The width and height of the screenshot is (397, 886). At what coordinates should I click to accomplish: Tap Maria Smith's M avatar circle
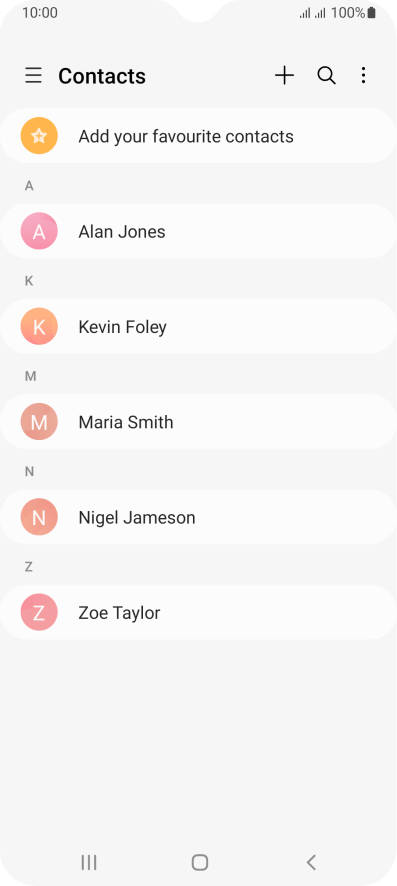pos(39,422)
